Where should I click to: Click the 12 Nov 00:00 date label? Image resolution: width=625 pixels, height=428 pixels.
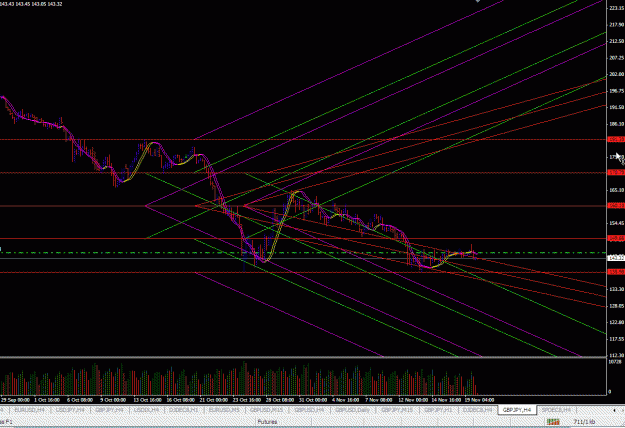413,400
